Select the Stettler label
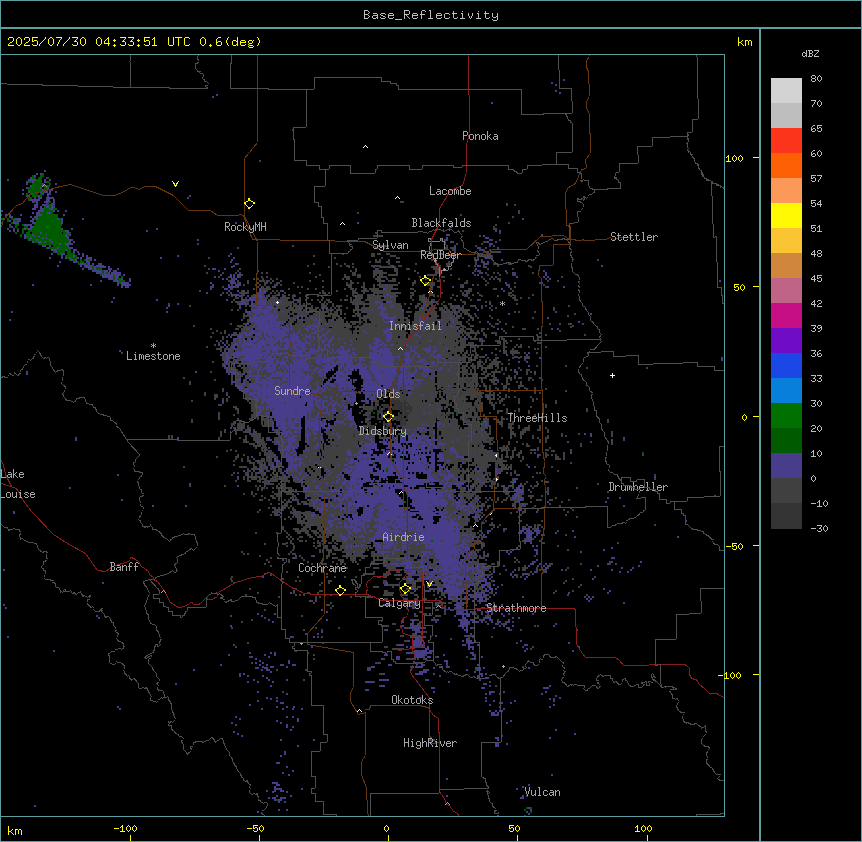 click(634, 237)
